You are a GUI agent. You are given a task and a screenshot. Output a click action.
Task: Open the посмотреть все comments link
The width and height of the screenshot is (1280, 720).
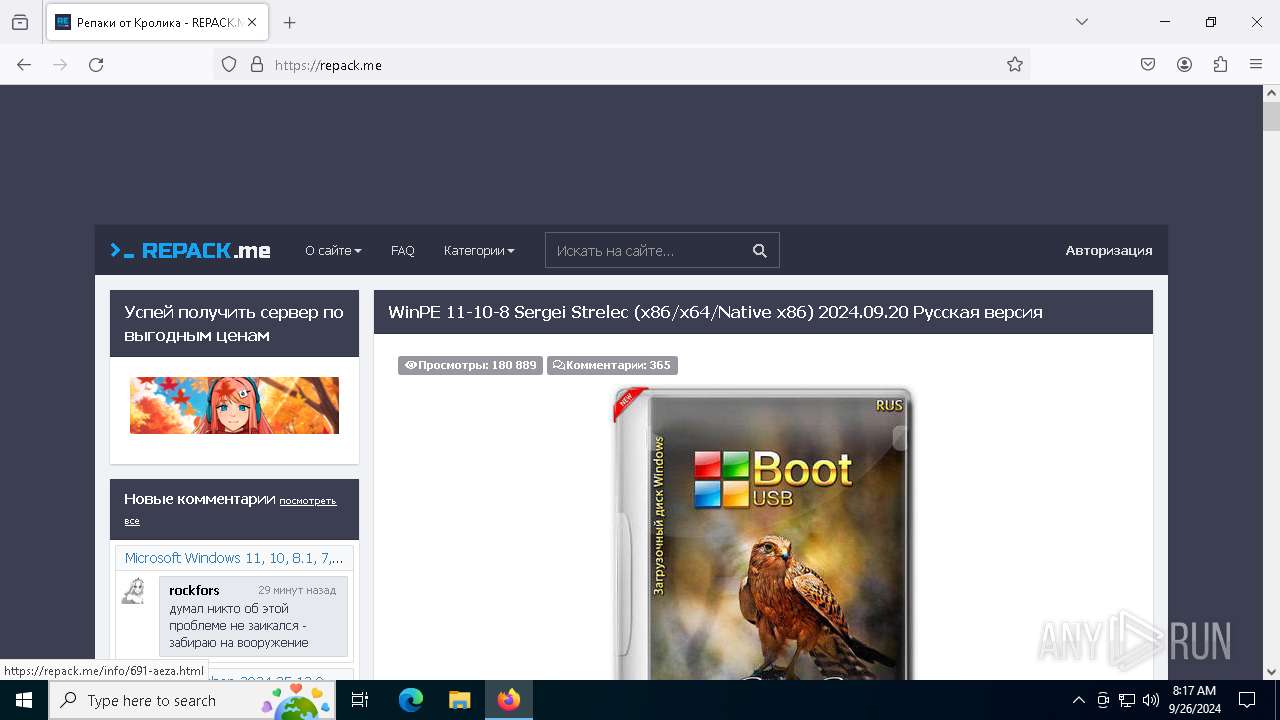(230, 510)
